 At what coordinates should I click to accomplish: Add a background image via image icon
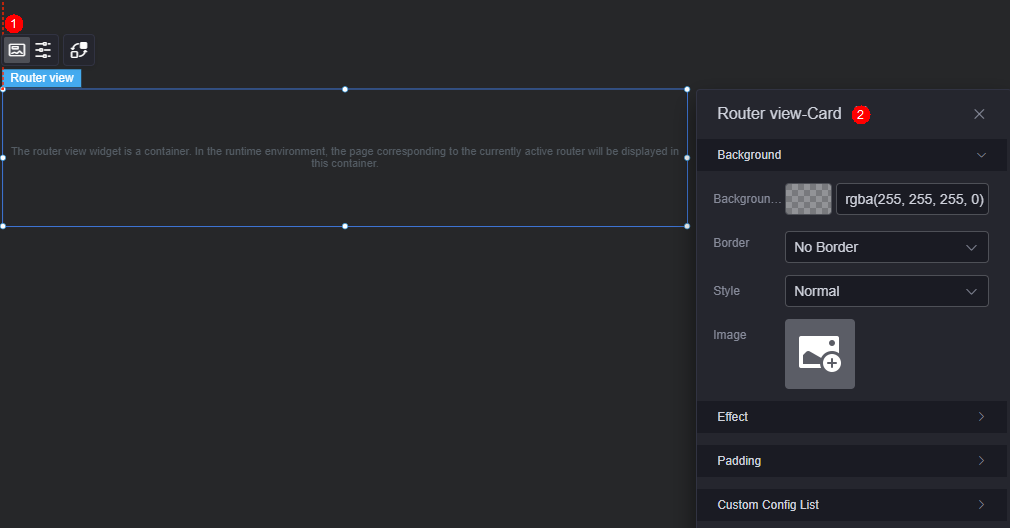[820, 354]
